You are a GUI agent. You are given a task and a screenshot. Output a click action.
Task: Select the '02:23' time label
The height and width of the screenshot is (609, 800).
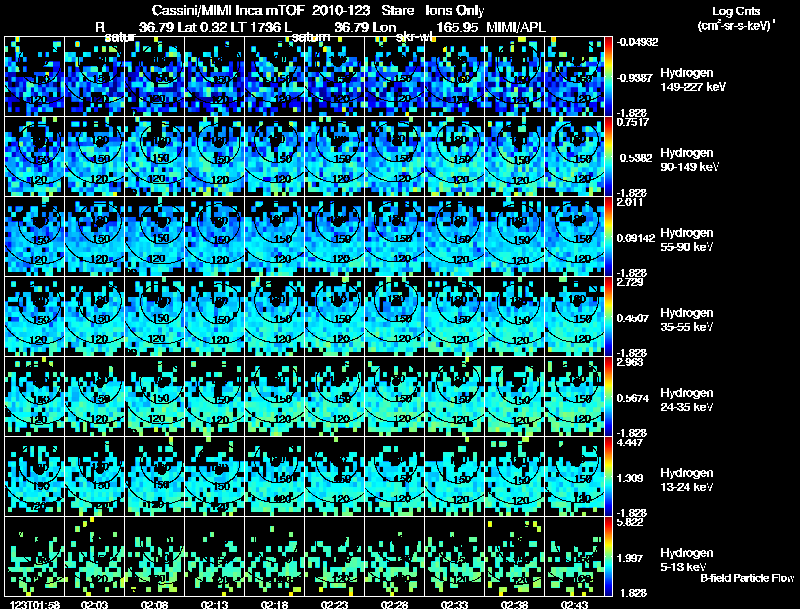[x=334, y=605]
